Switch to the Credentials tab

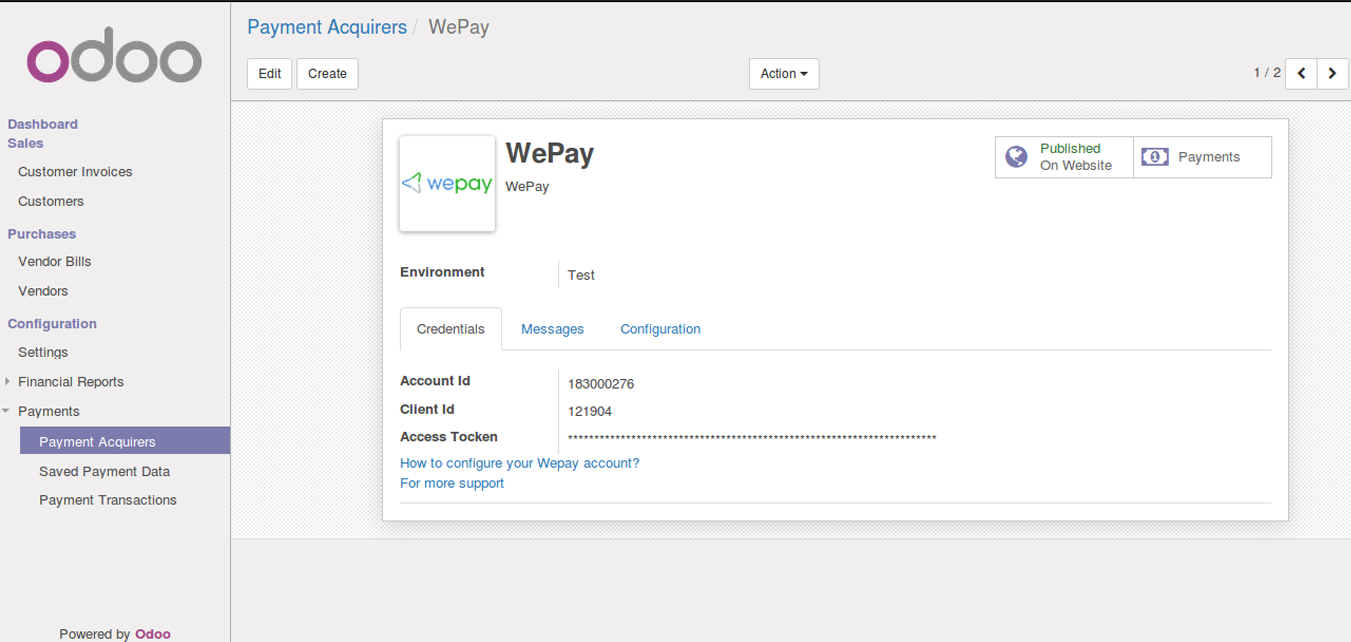[x=451, y=329]
